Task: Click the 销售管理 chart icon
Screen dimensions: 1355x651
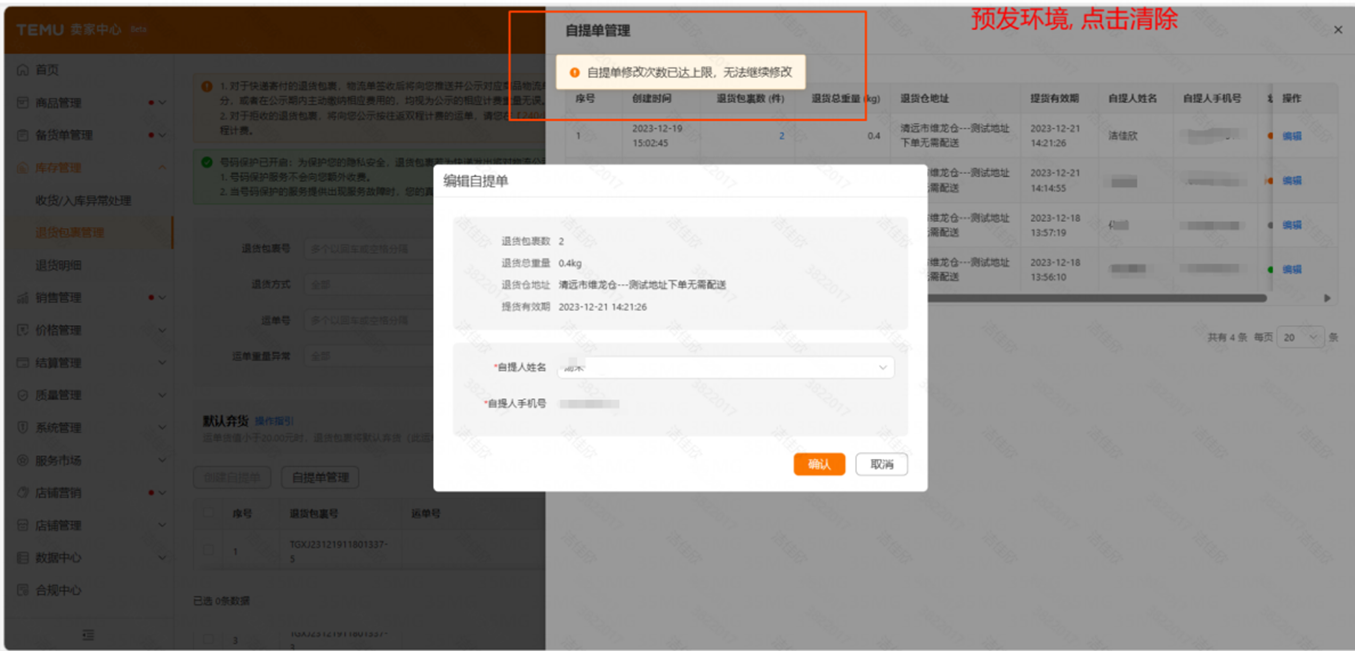Action: (22, 298)
